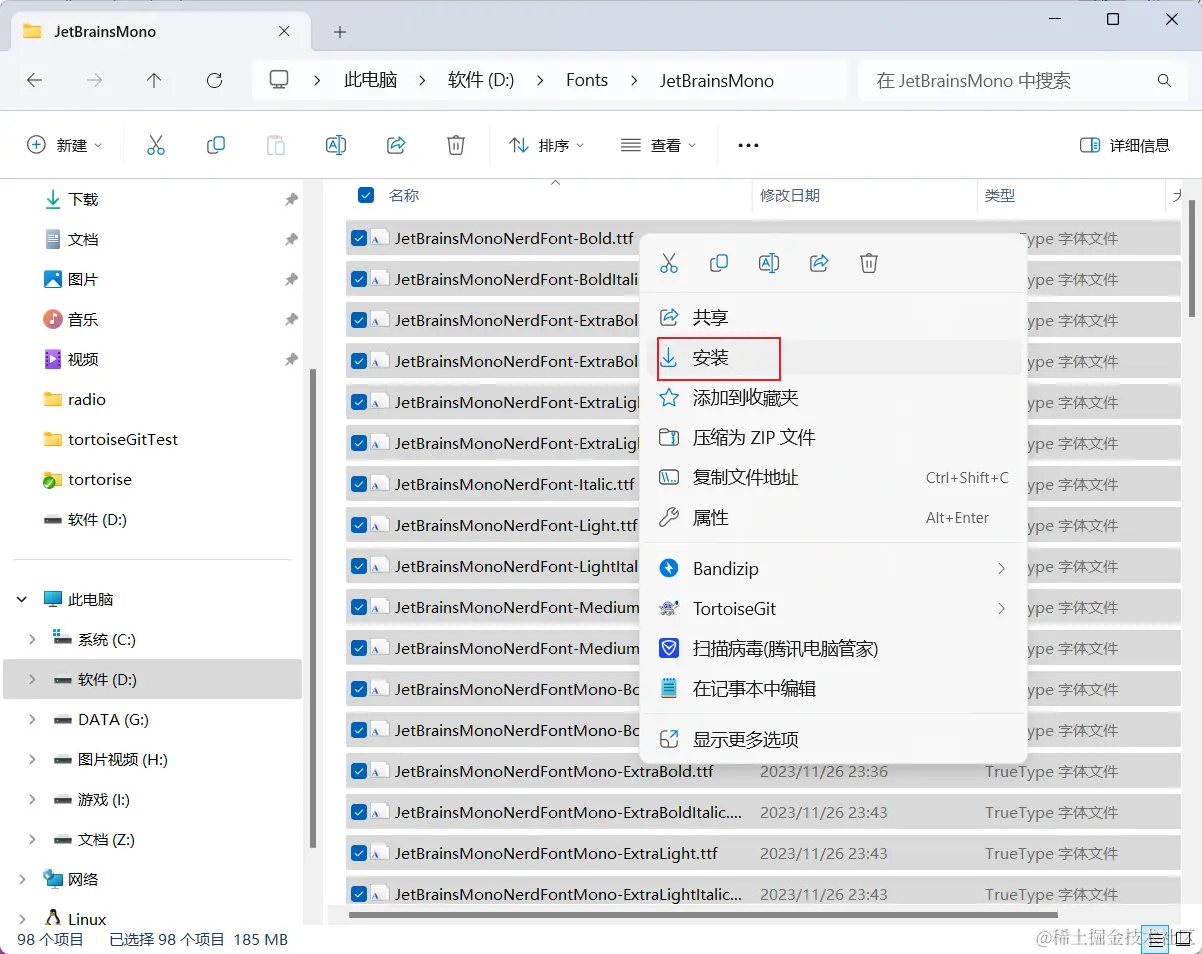Choose 显示更多选项 entry
This screenshot has width=1202, height=954.
pos(832,740)
